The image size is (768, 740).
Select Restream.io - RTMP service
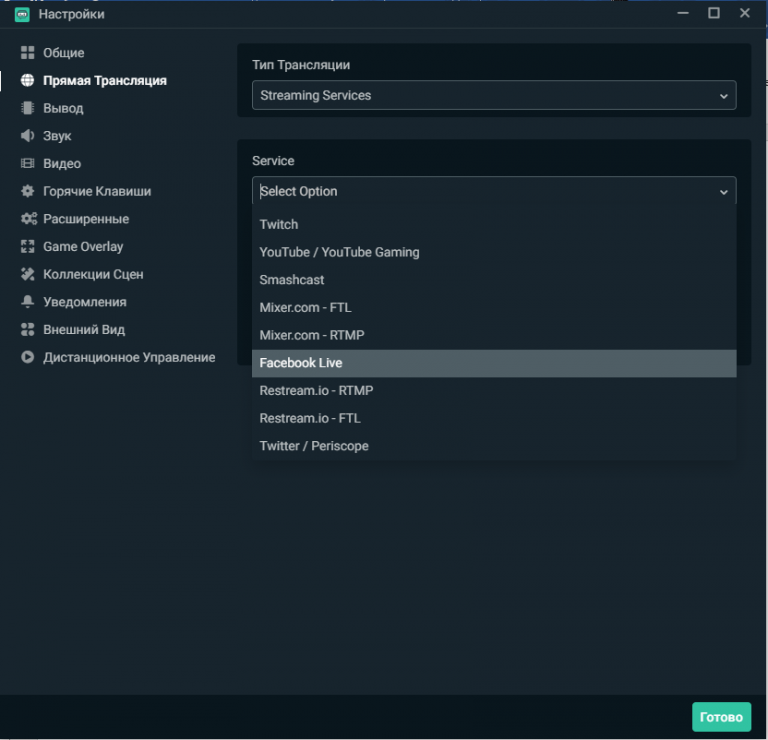point(316,391)
